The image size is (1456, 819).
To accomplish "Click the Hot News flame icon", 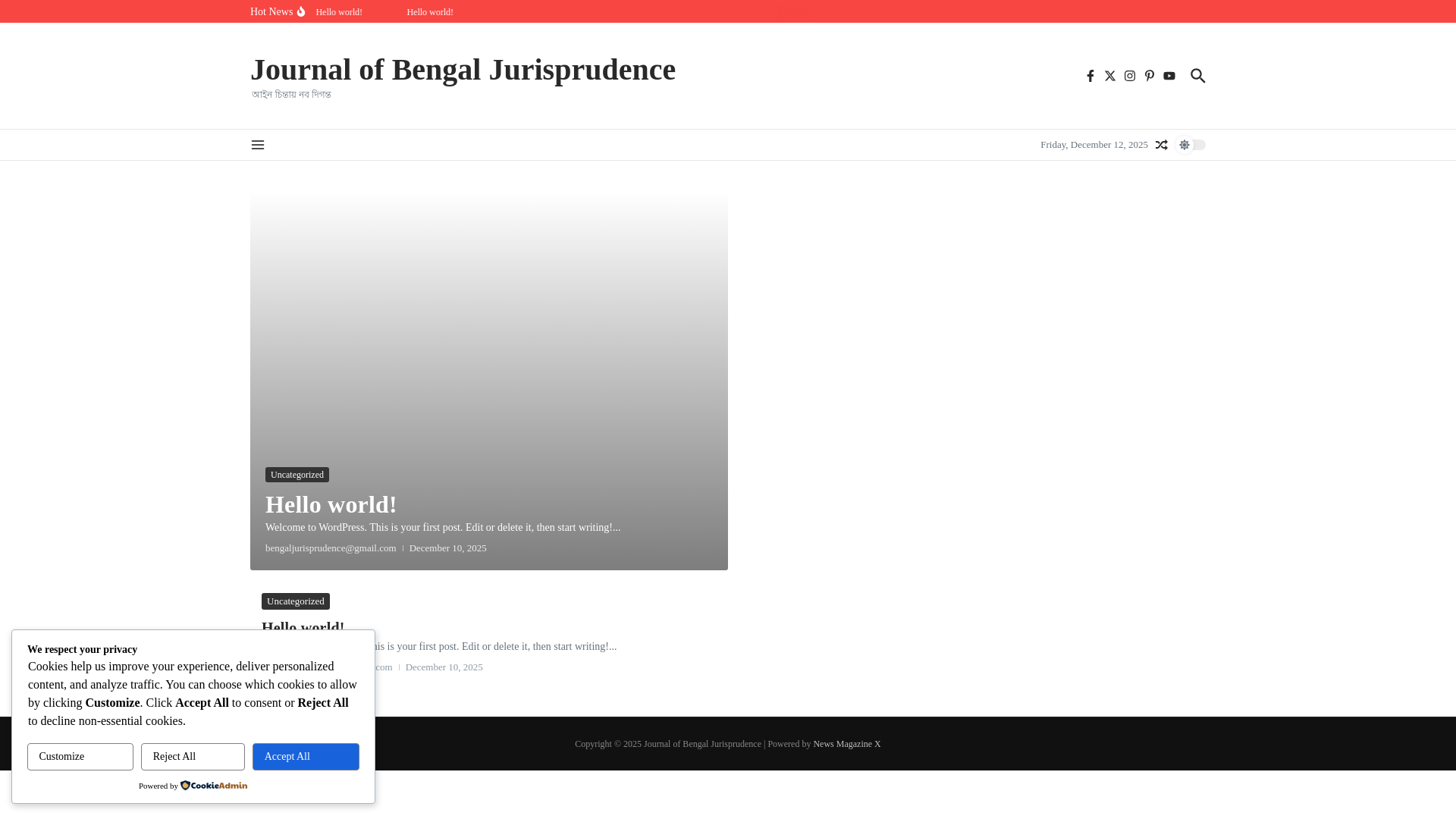I will click(301, 11).
